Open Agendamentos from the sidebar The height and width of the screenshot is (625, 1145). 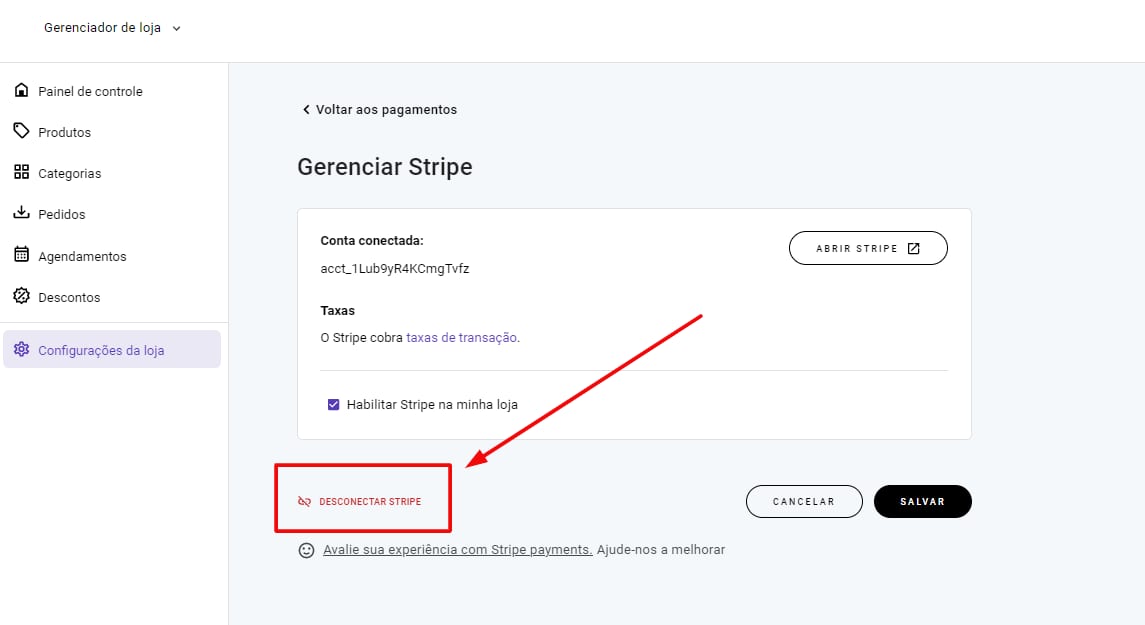pyautogui.click(x=82, y=256)
